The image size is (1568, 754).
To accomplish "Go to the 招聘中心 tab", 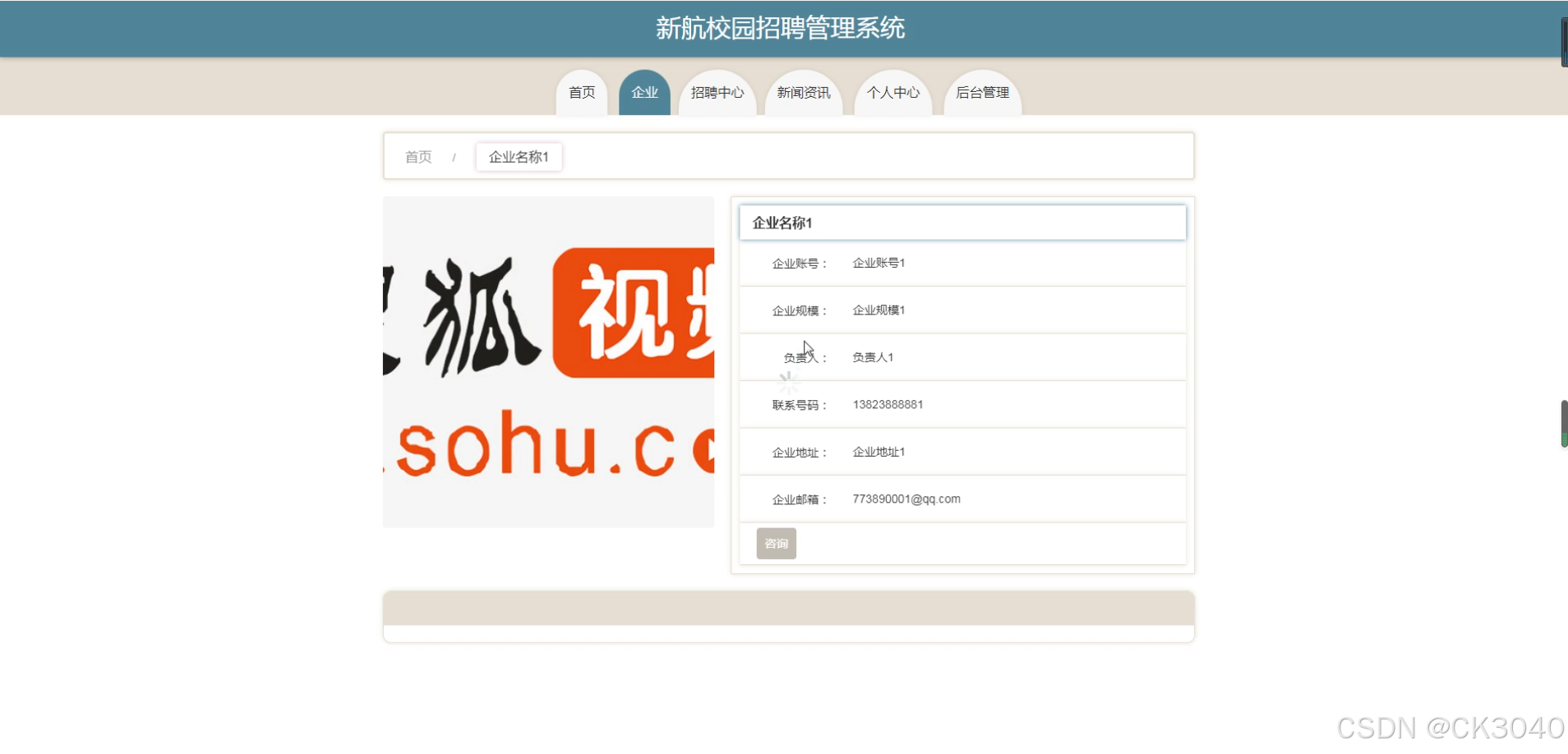I will (x=717, y=93).
